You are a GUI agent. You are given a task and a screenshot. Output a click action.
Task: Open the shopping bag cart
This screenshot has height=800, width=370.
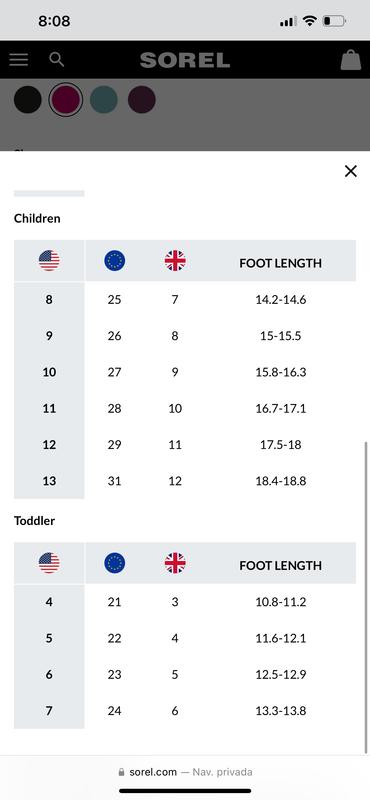click(x=351, y=60)
